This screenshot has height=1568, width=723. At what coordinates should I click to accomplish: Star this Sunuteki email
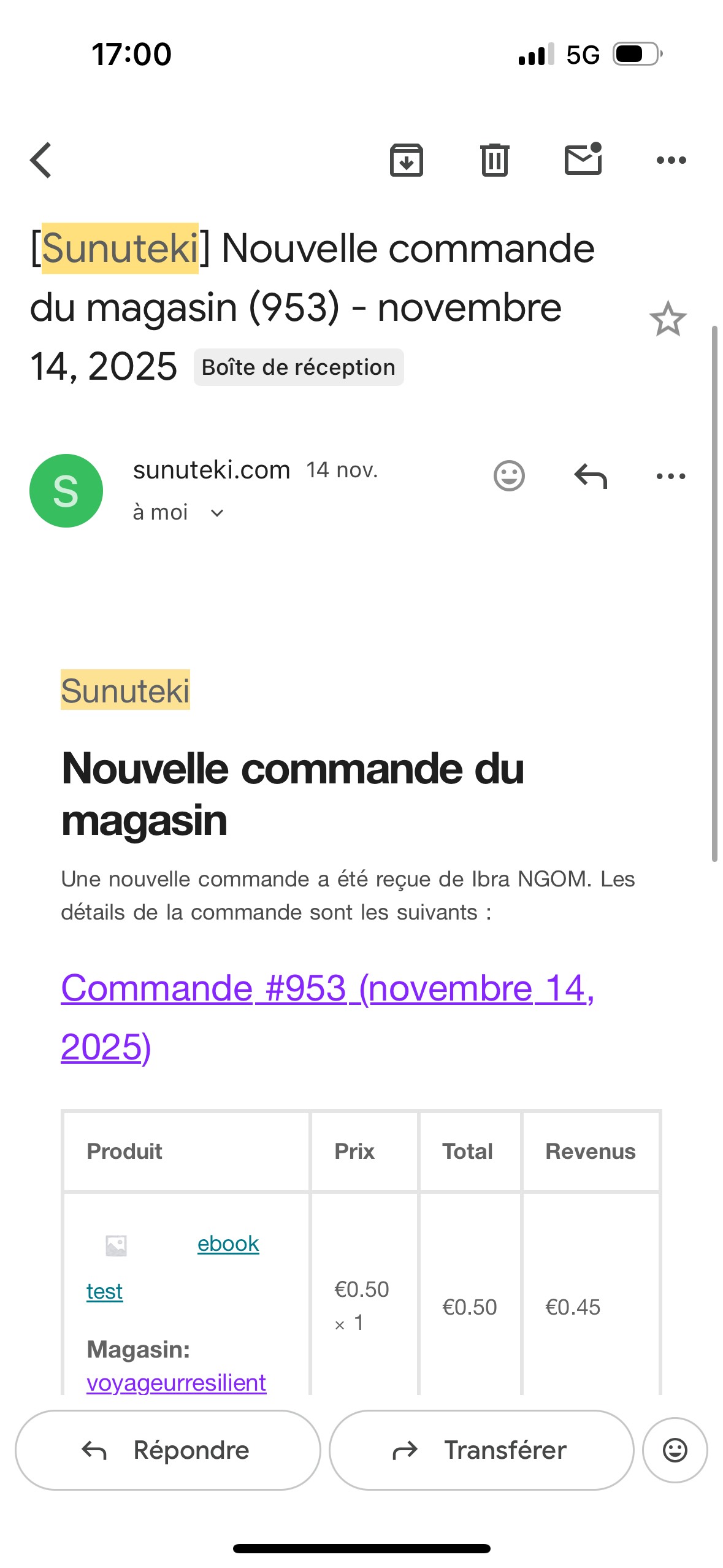(x=668, y=319)
